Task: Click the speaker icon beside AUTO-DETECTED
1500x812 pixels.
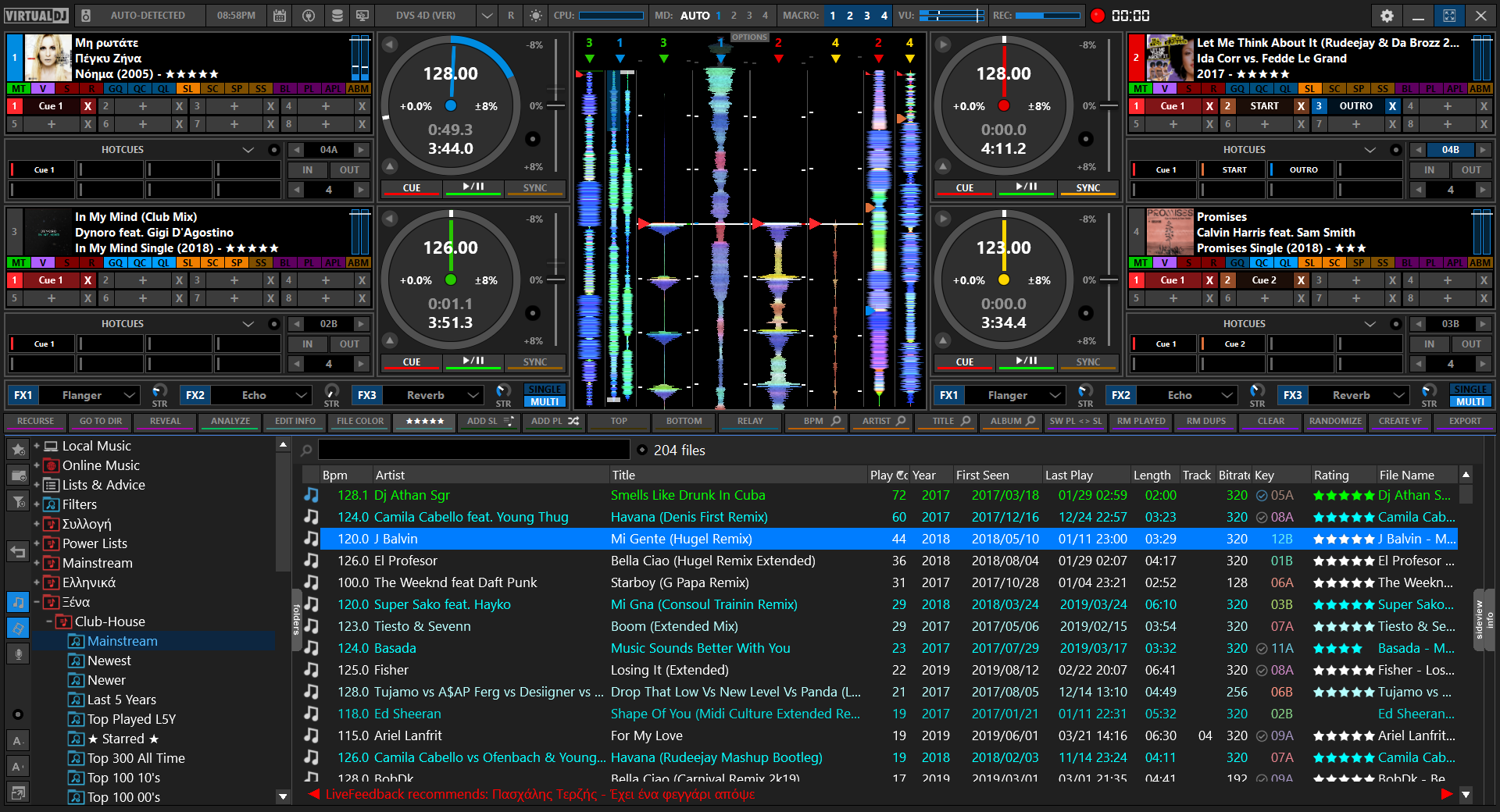Action: (x=86, y=16)
